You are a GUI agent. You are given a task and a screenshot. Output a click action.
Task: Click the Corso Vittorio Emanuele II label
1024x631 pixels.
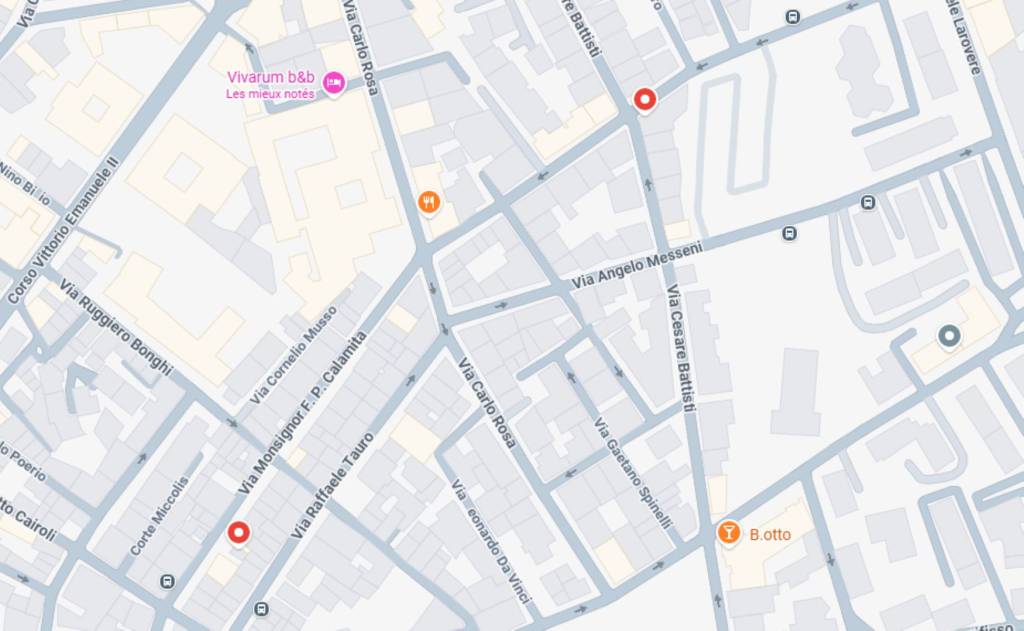[63, 230]
